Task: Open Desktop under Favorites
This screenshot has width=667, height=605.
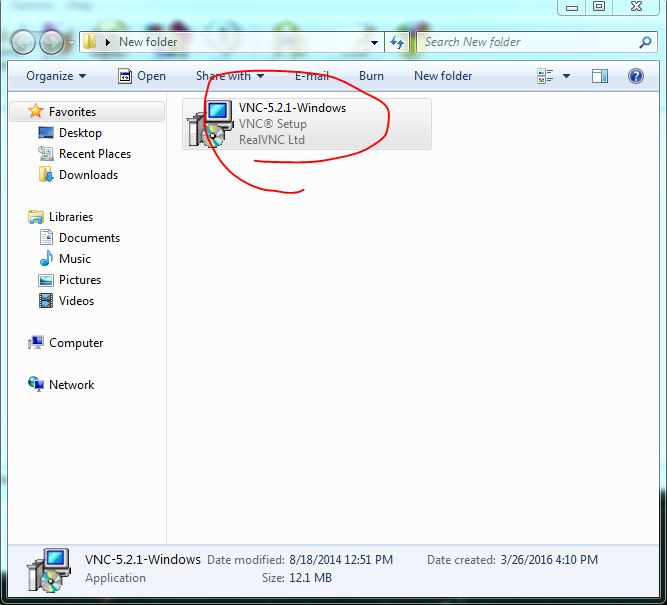Action: [x=80, y=133]
